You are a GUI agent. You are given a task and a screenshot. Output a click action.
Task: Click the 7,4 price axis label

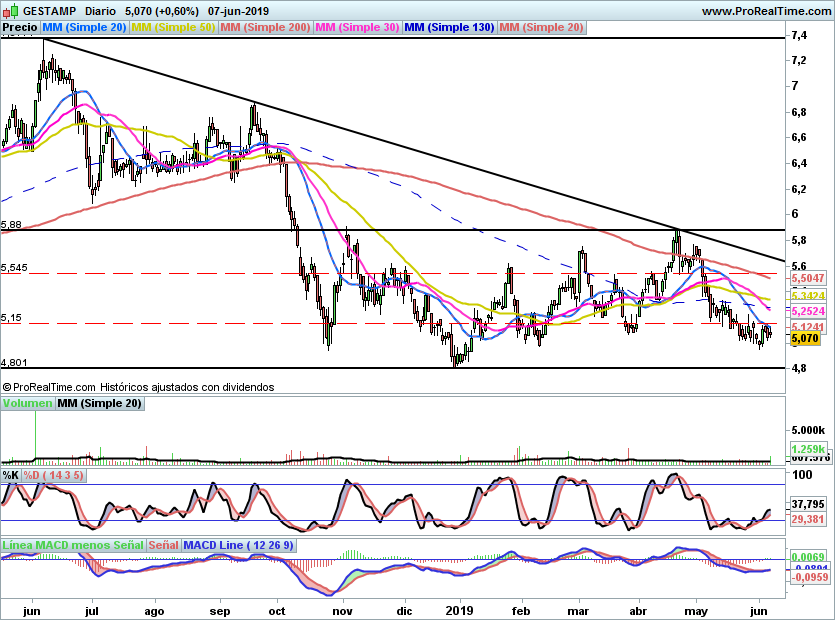[799, 36]
